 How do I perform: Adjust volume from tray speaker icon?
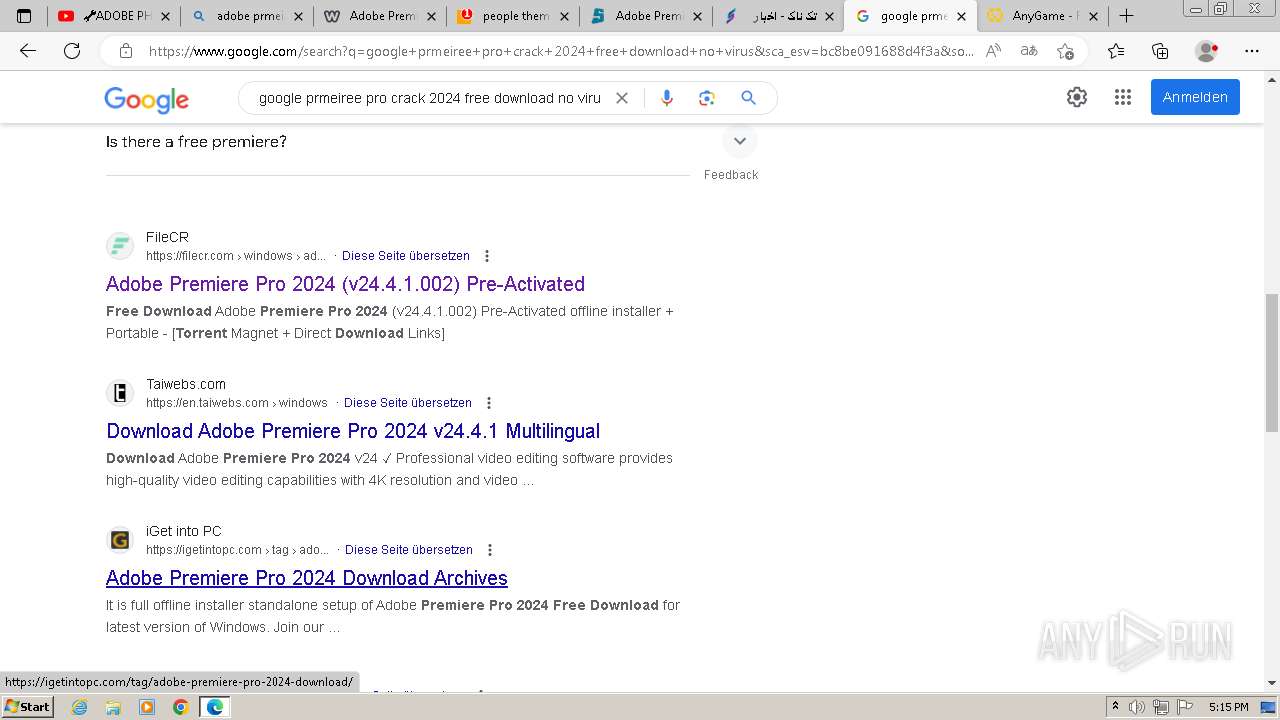coord(1137,707)
